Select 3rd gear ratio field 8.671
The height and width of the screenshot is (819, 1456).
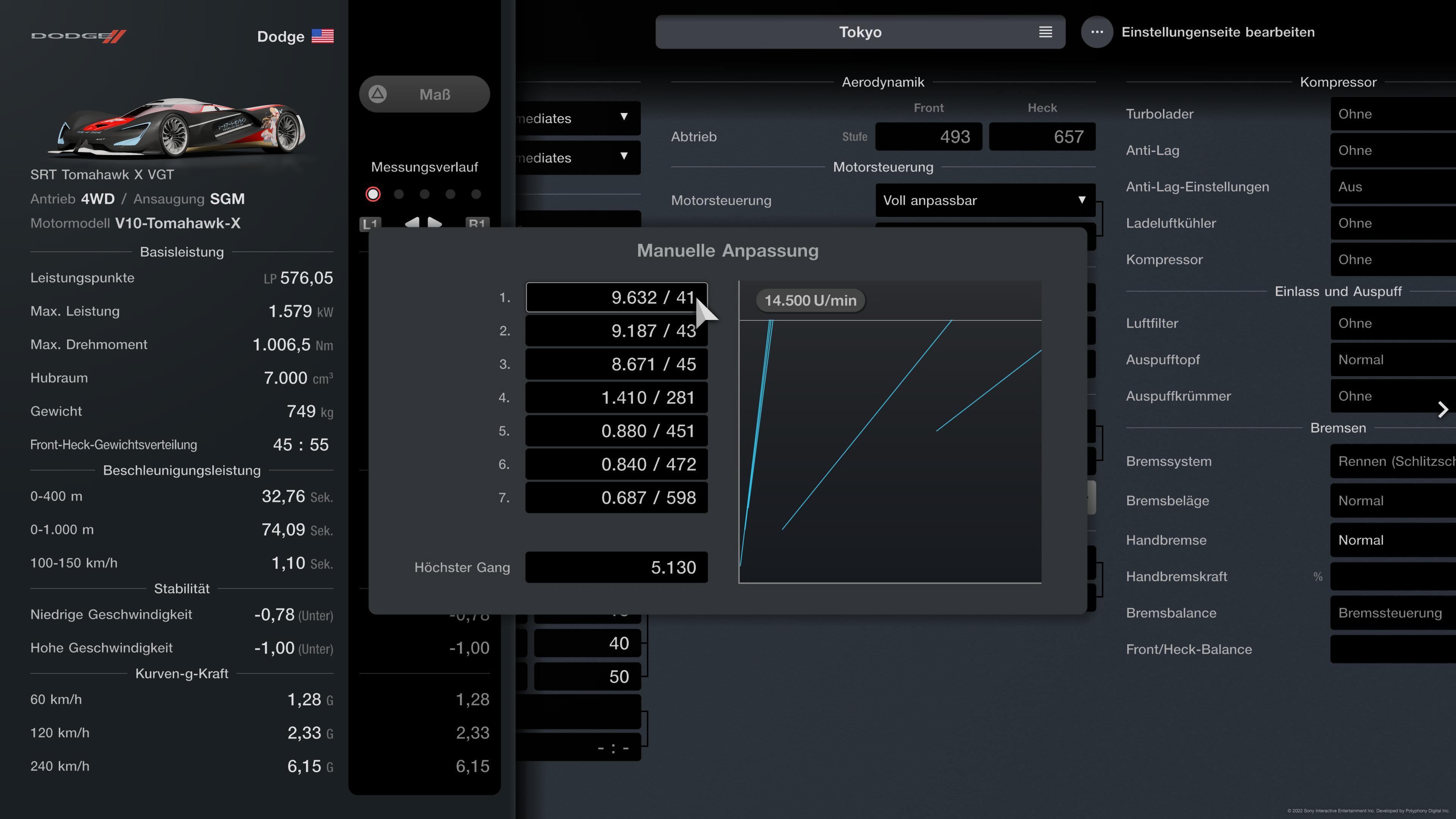616,364
